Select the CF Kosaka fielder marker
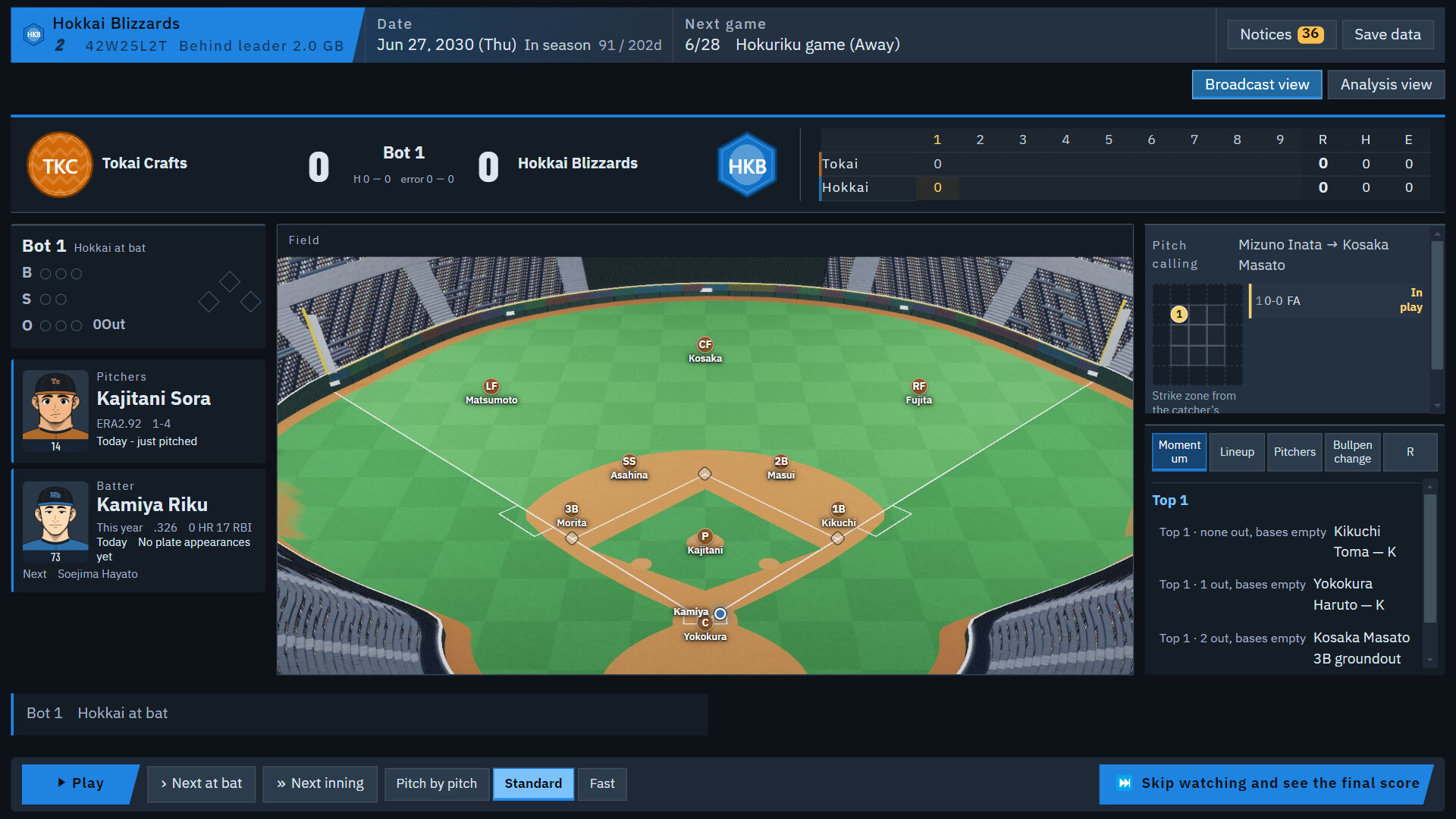 [705, 344]
